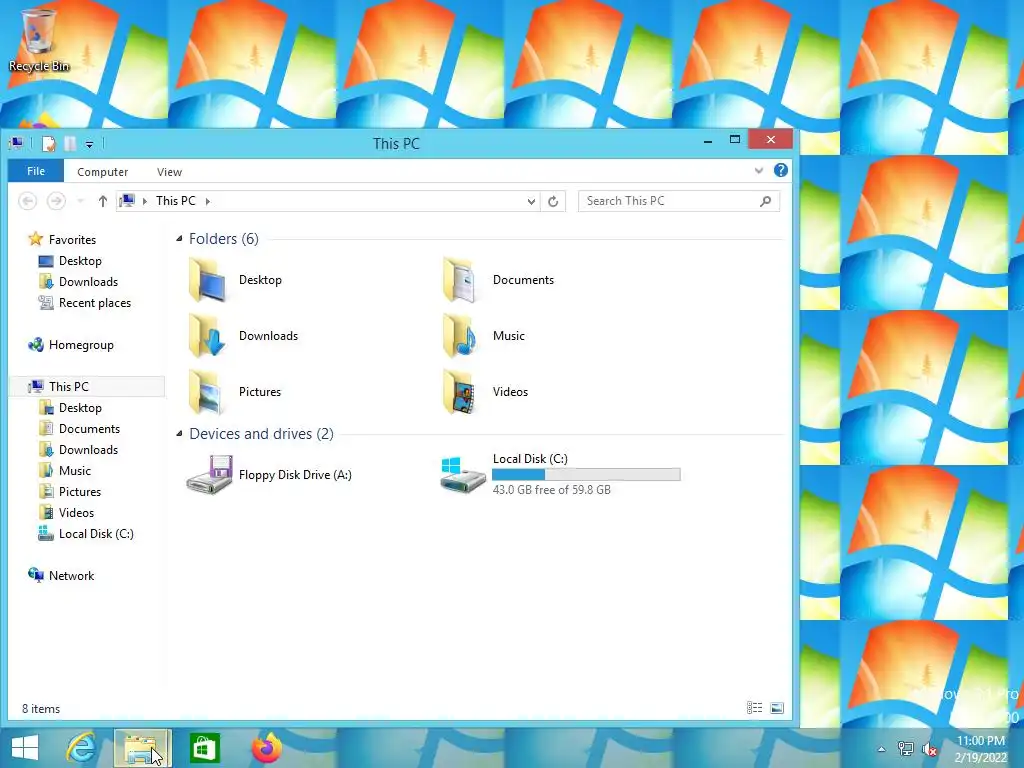Select Downloads under This PC tree

78,450
